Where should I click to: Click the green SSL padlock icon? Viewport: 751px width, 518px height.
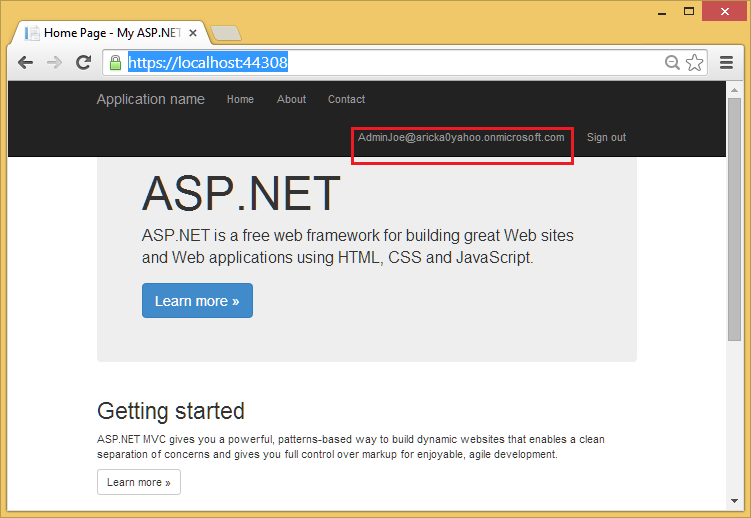(115, 63)
